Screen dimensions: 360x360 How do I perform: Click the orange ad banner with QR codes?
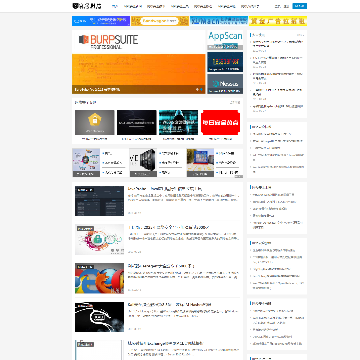pyautogui.click(x=160, y=21)
